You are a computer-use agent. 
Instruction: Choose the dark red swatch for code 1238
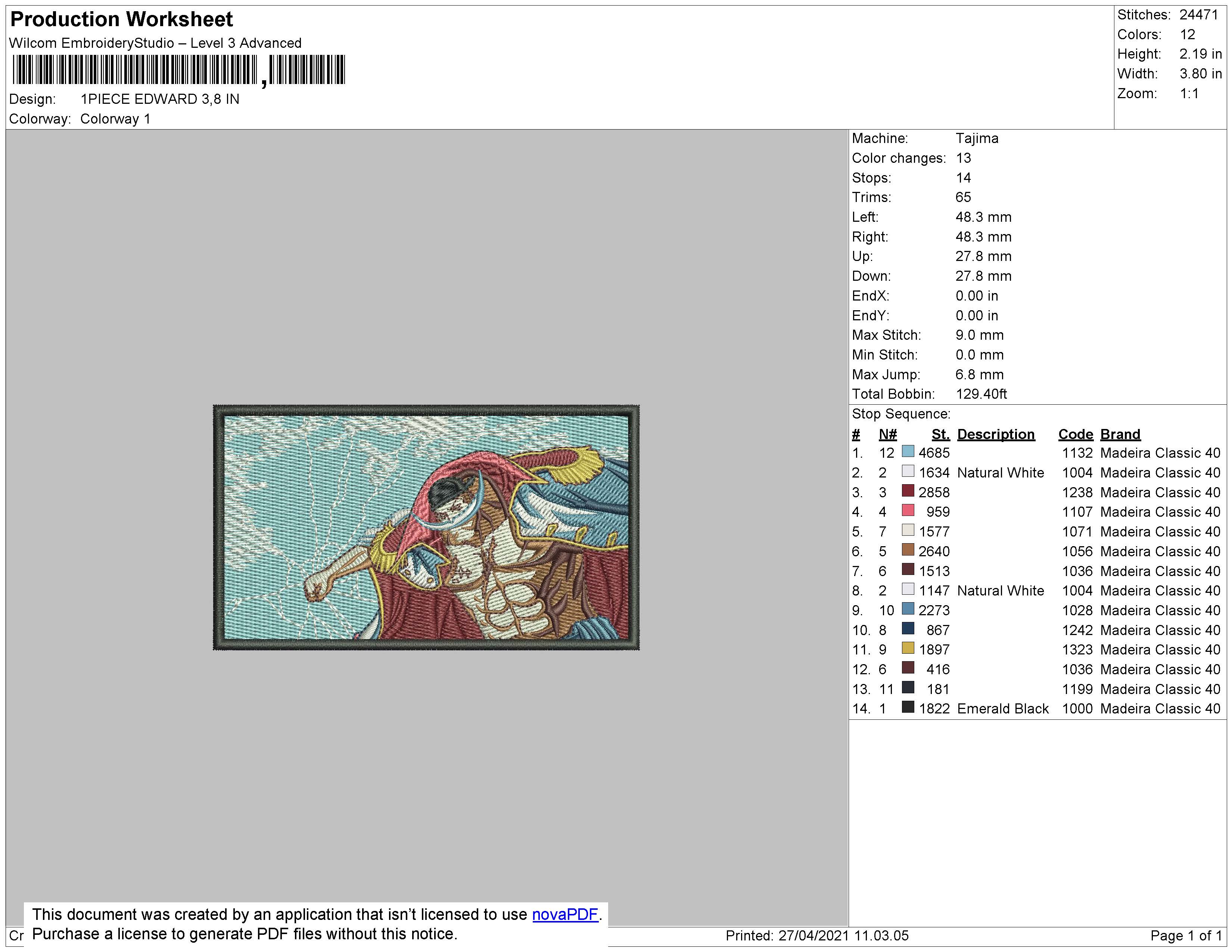(x=908, y=491)
